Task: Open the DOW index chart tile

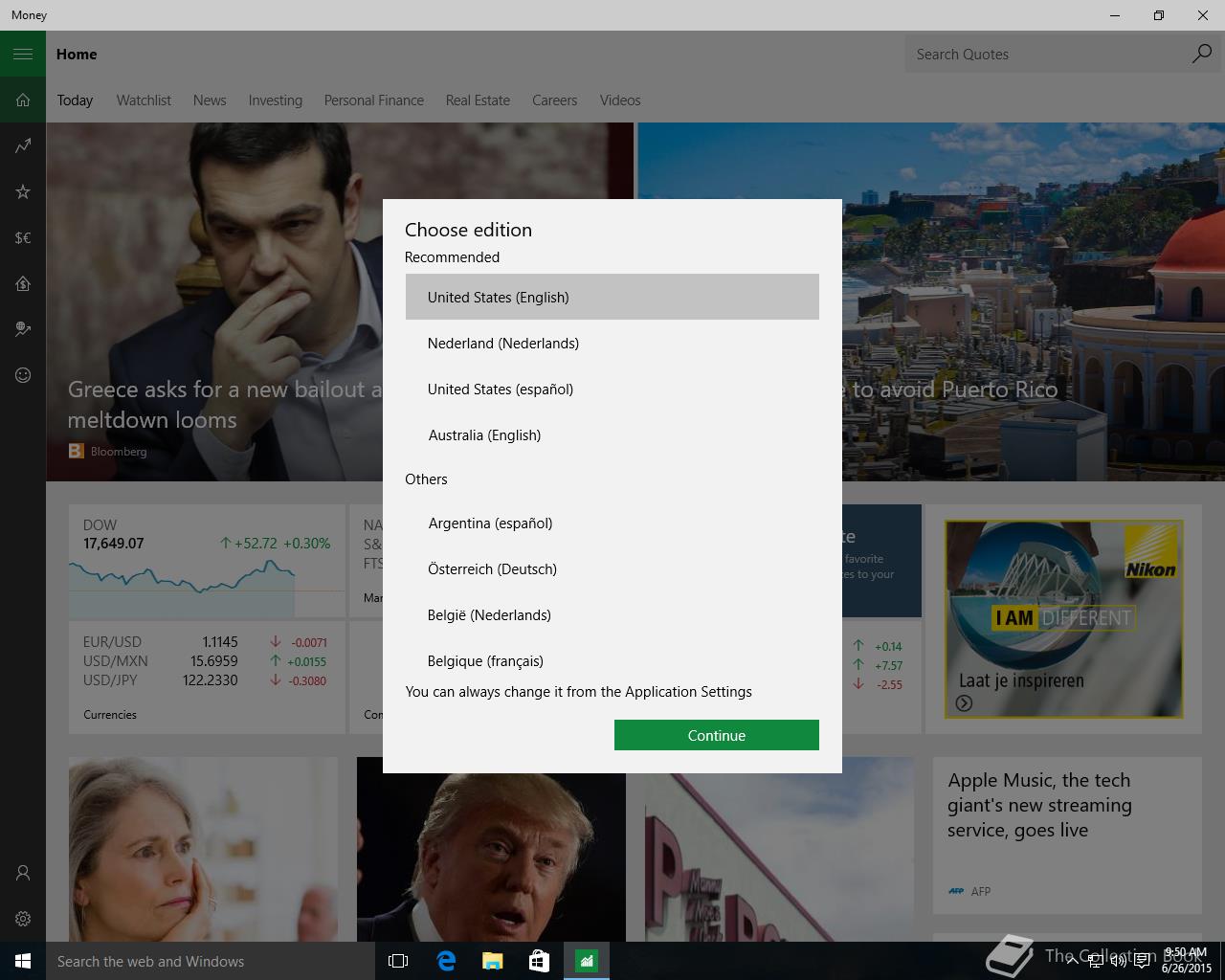Action: (207, 561)
